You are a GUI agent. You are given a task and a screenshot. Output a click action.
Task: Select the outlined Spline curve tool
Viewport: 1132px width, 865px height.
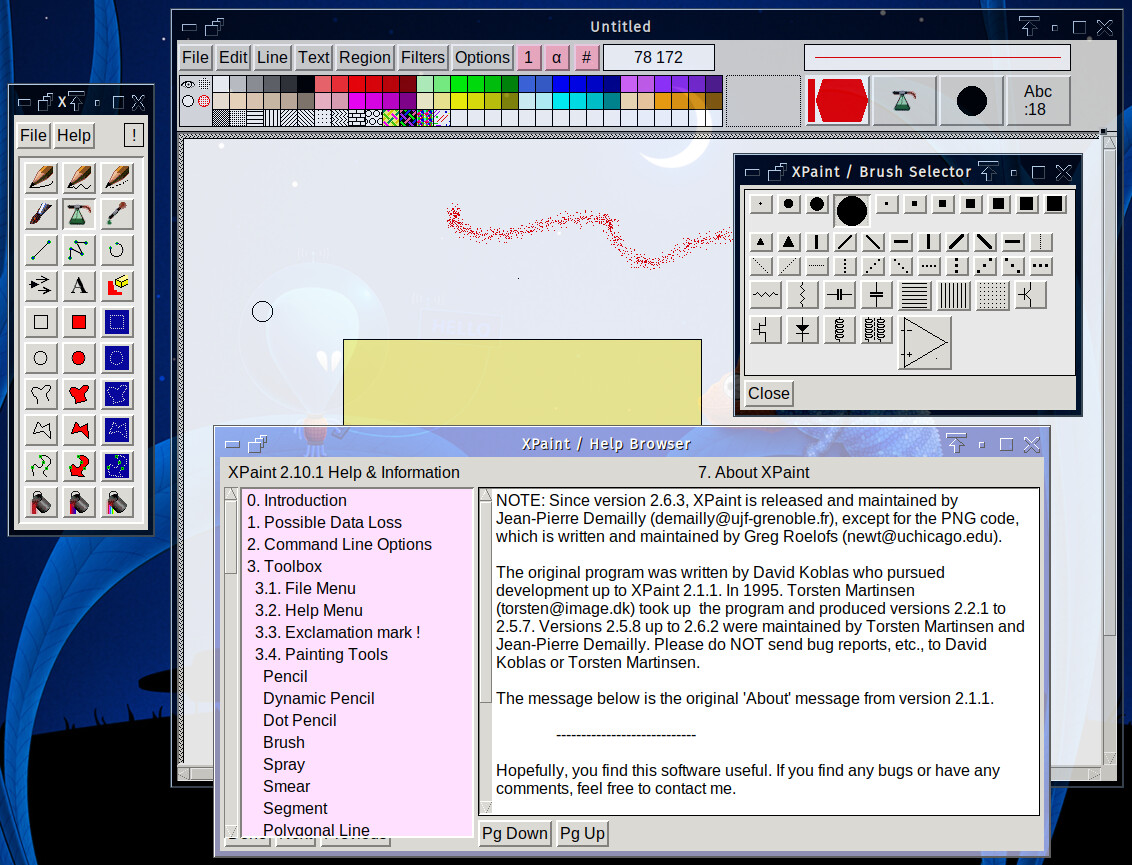[41, 466]
